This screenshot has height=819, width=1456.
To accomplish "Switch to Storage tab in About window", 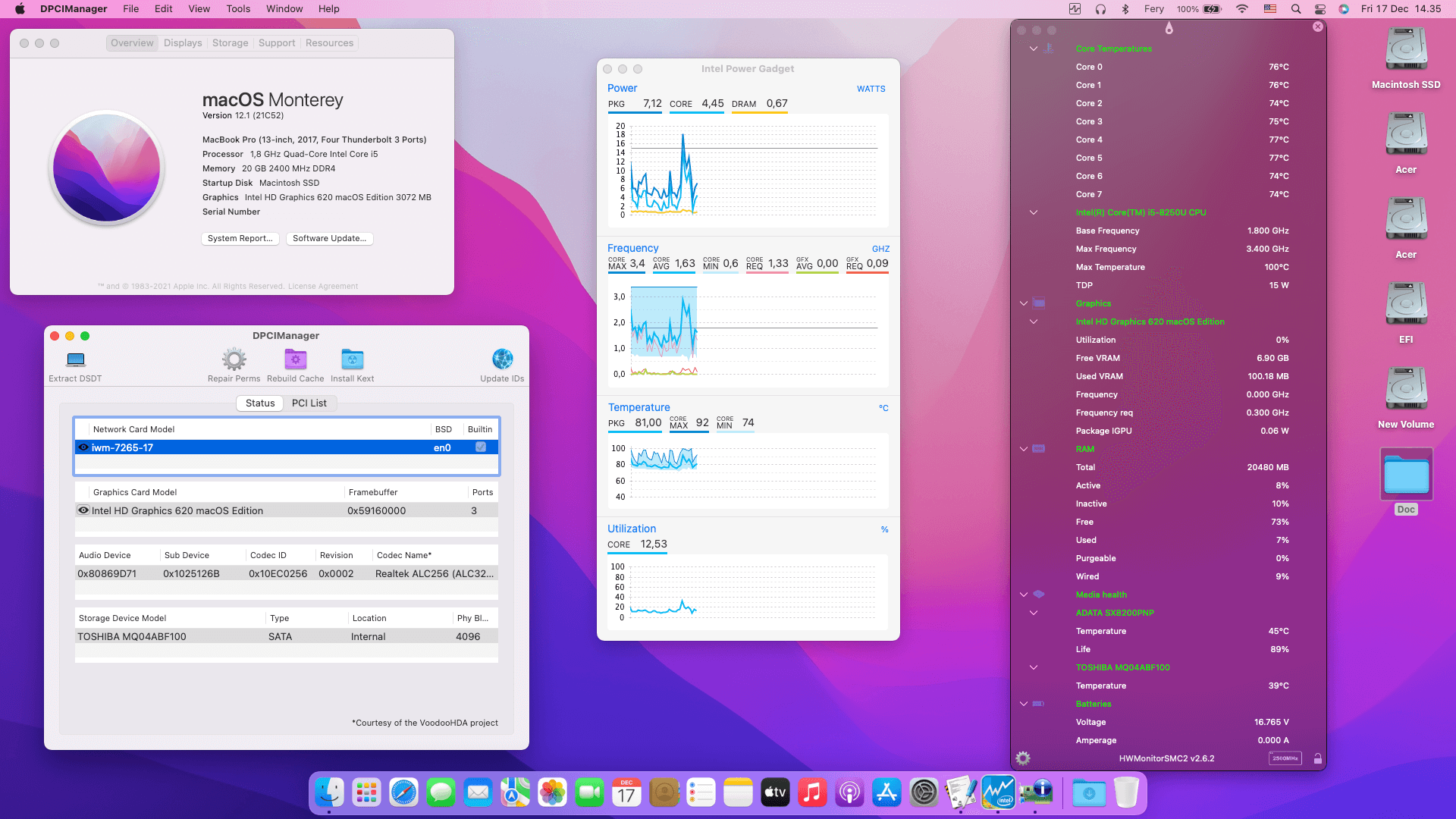I will click(231, 43).
